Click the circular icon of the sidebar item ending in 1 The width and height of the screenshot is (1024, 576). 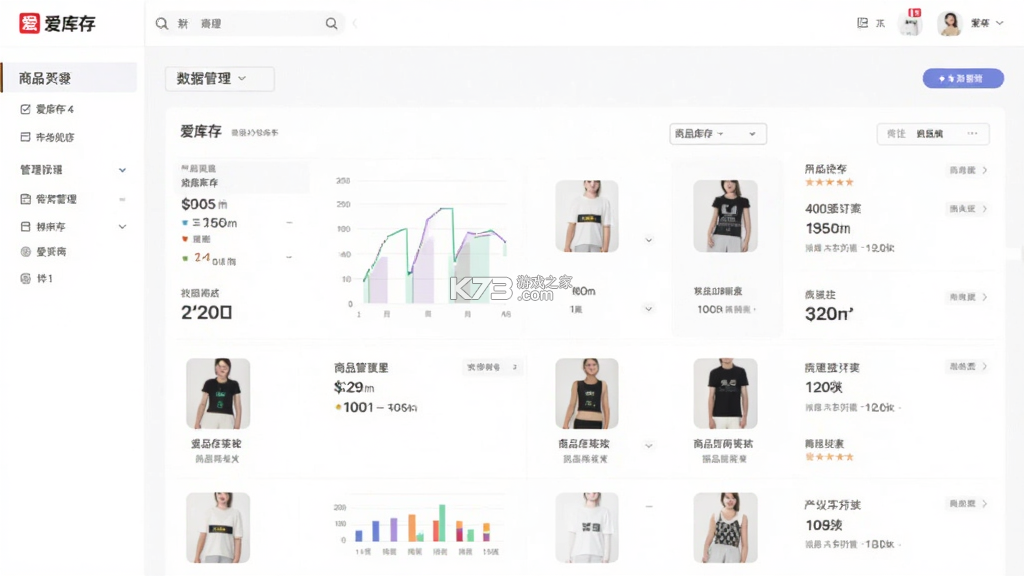click(x=25, y=278)
